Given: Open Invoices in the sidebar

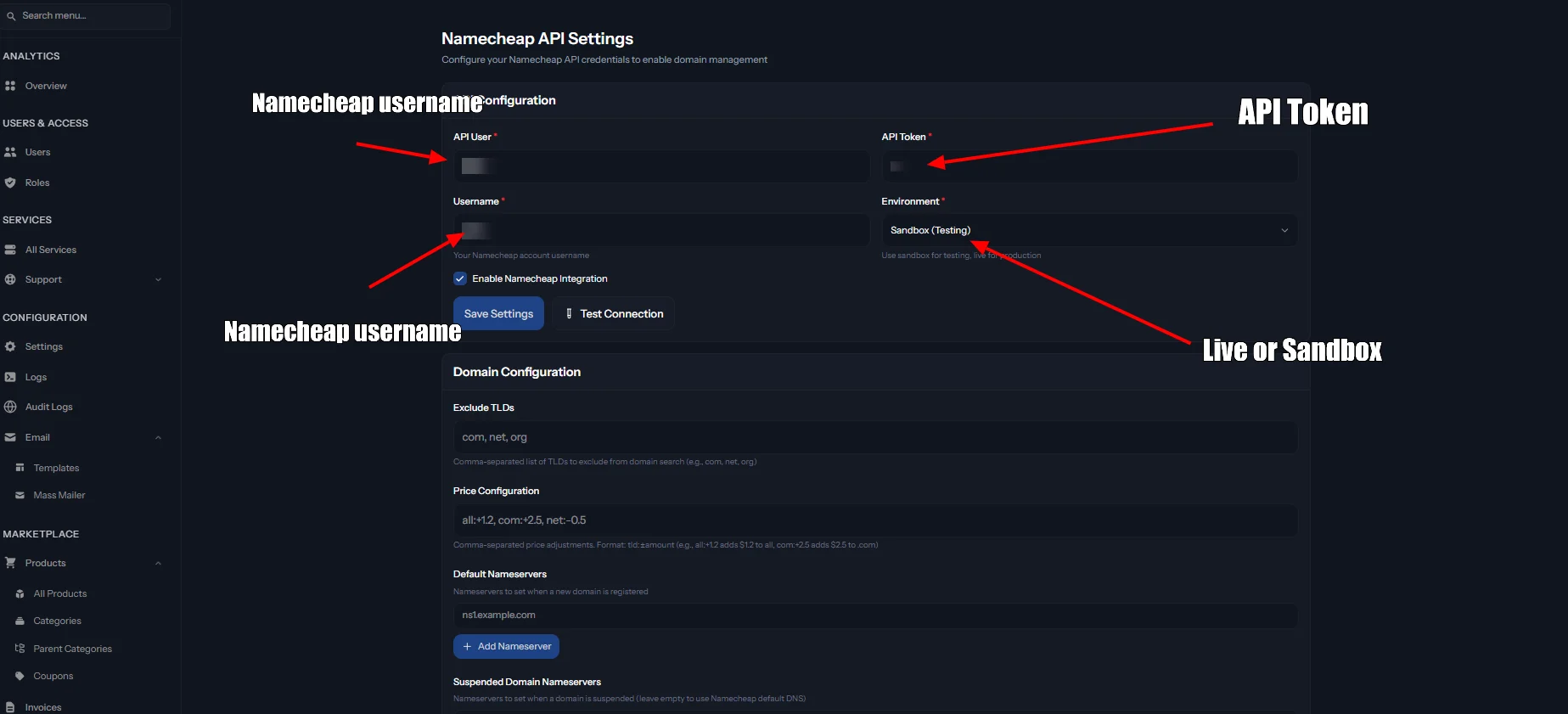Looking at the screenshot, I should [43, 707].
